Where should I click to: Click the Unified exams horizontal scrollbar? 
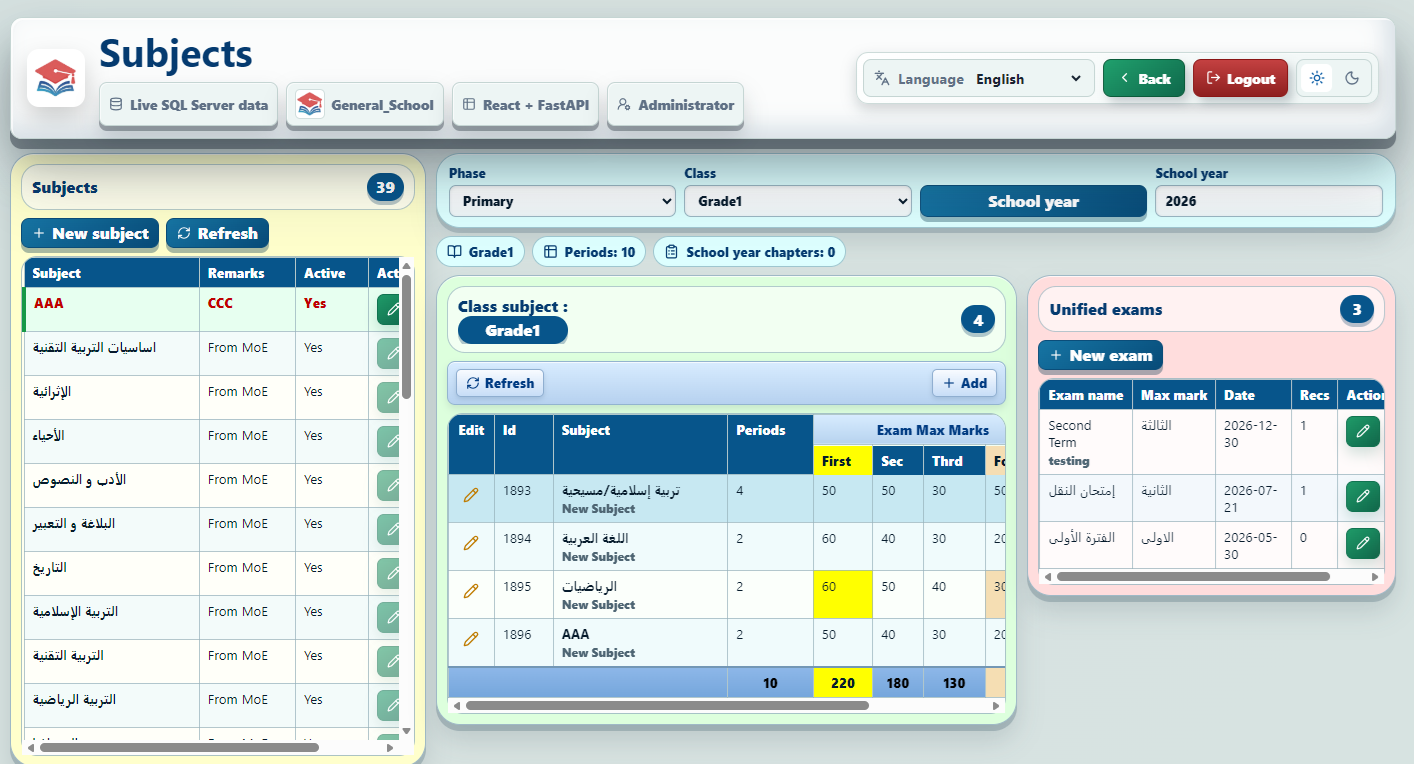tap(1193, 576)
